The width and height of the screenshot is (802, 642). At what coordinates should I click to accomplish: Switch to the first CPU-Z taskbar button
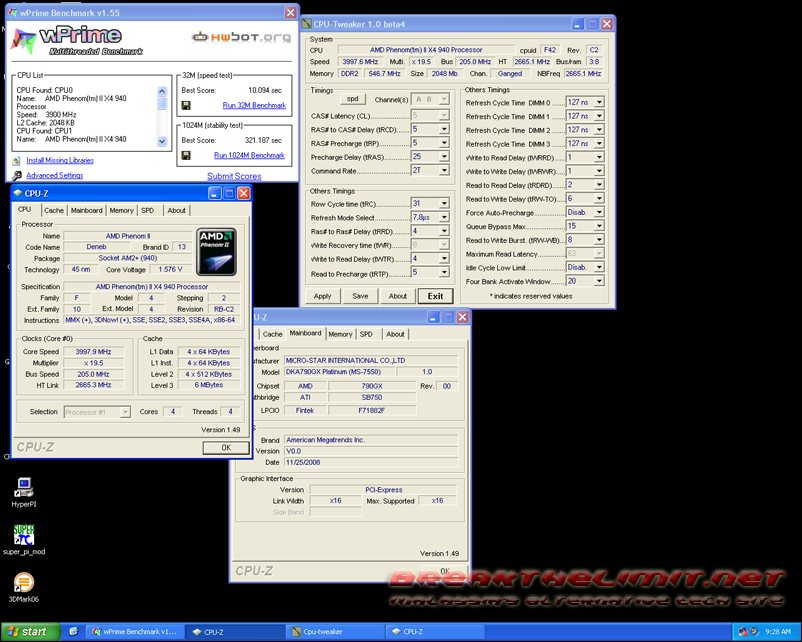234,632
